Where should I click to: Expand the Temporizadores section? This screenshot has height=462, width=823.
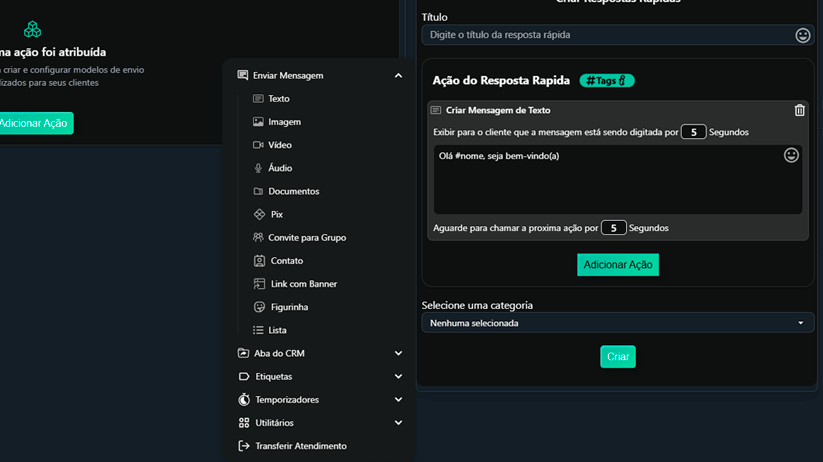coord(398,400)
